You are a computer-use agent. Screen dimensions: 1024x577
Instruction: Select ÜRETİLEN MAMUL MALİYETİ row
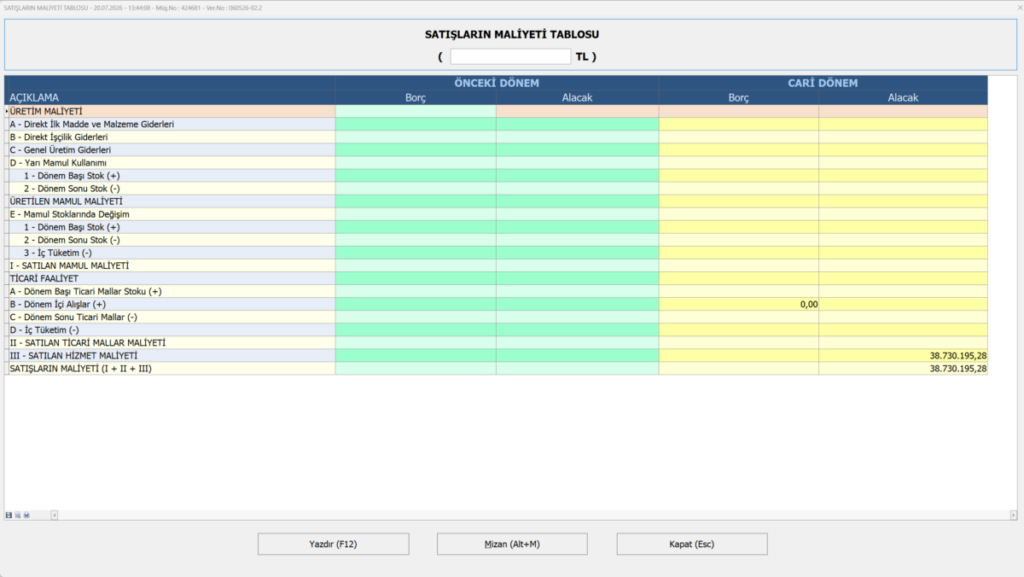pyautogui.click(x=496, y=201)
